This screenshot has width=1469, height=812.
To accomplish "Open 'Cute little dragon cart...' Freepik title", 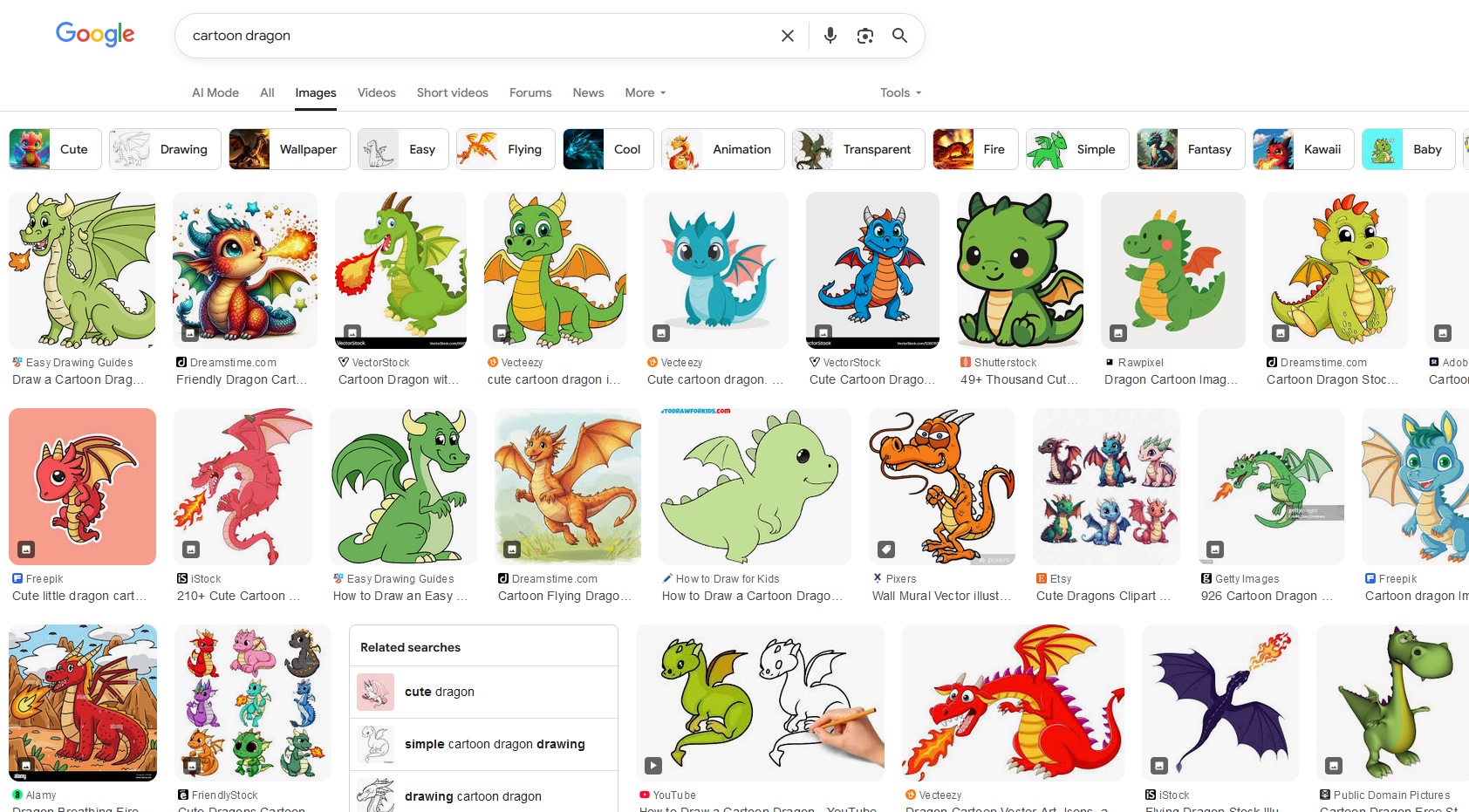I will (79, 596).
